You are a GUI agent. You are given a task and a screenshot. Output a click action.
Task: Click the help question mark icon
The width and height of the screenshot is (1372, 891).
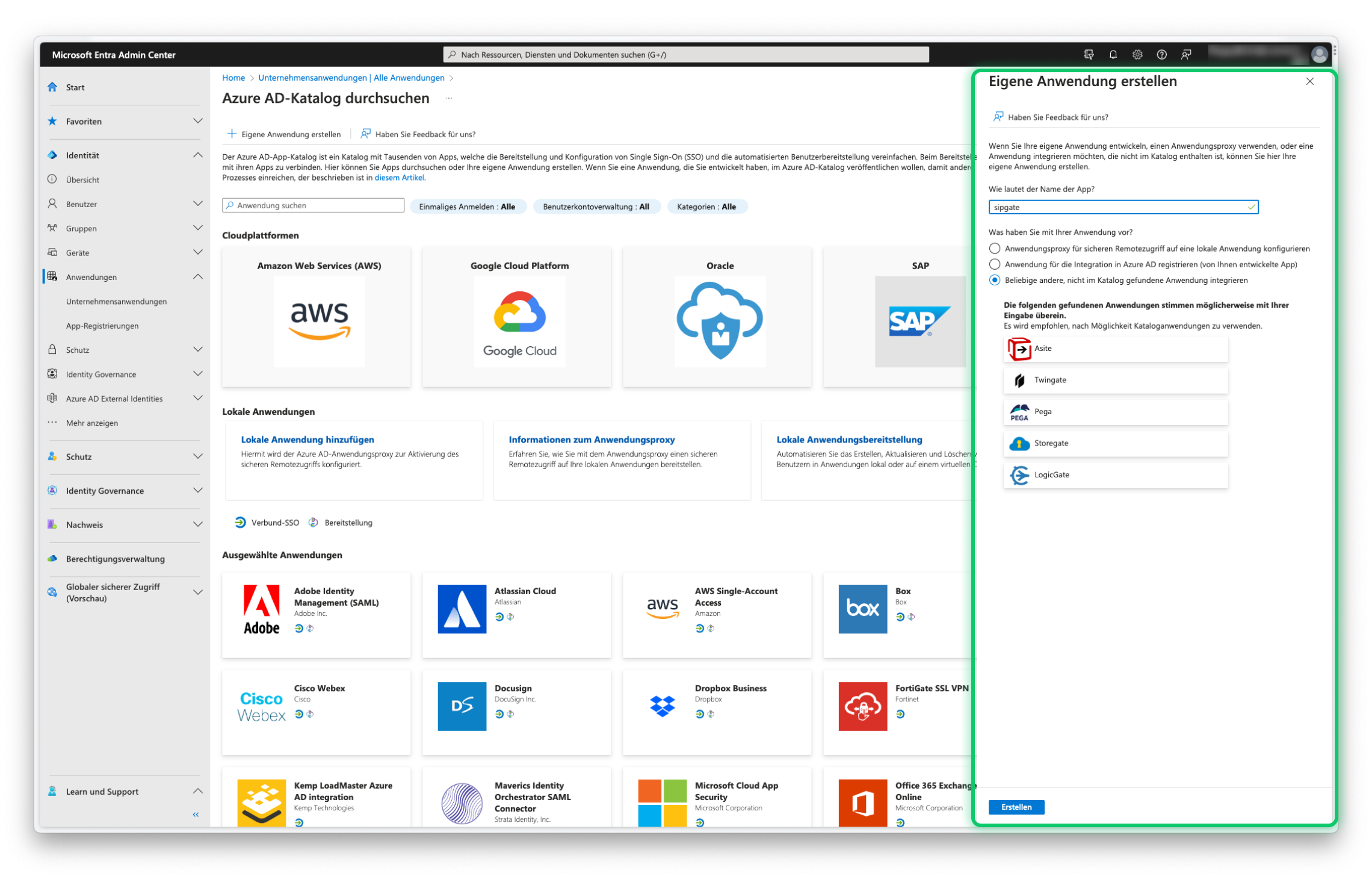click(1161, 54)
